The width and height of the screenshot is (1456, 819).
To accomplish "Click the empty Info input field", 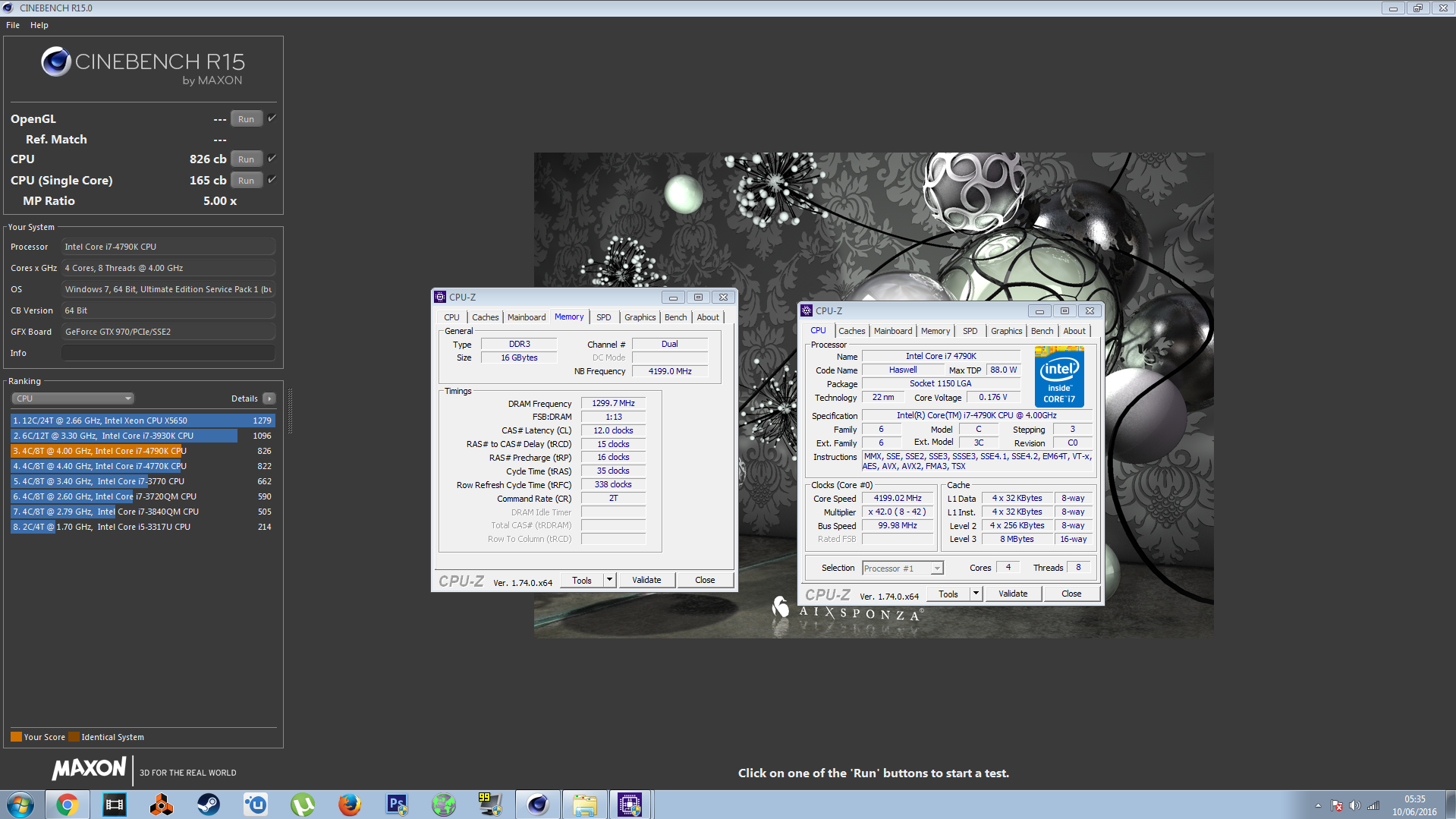I will point(168,353).
